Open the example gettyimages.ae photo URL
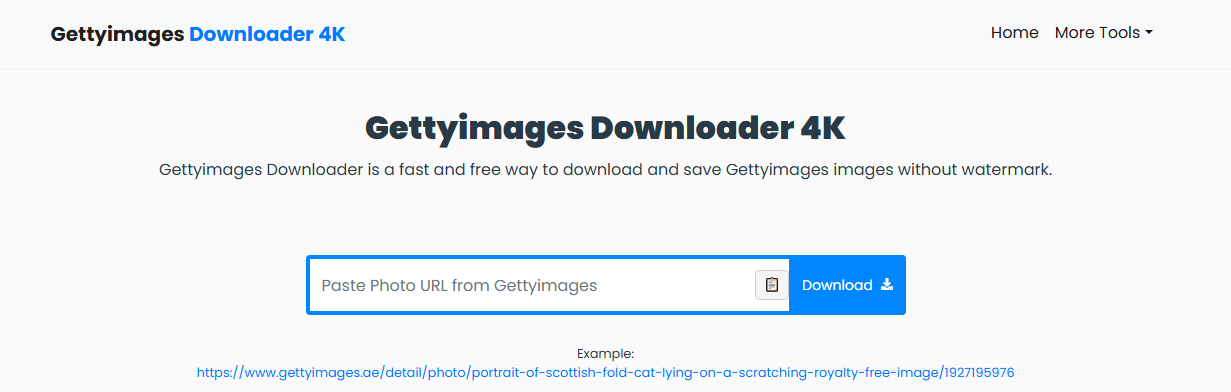Screen dimensions: 1231x392 (x=605, y=372)
